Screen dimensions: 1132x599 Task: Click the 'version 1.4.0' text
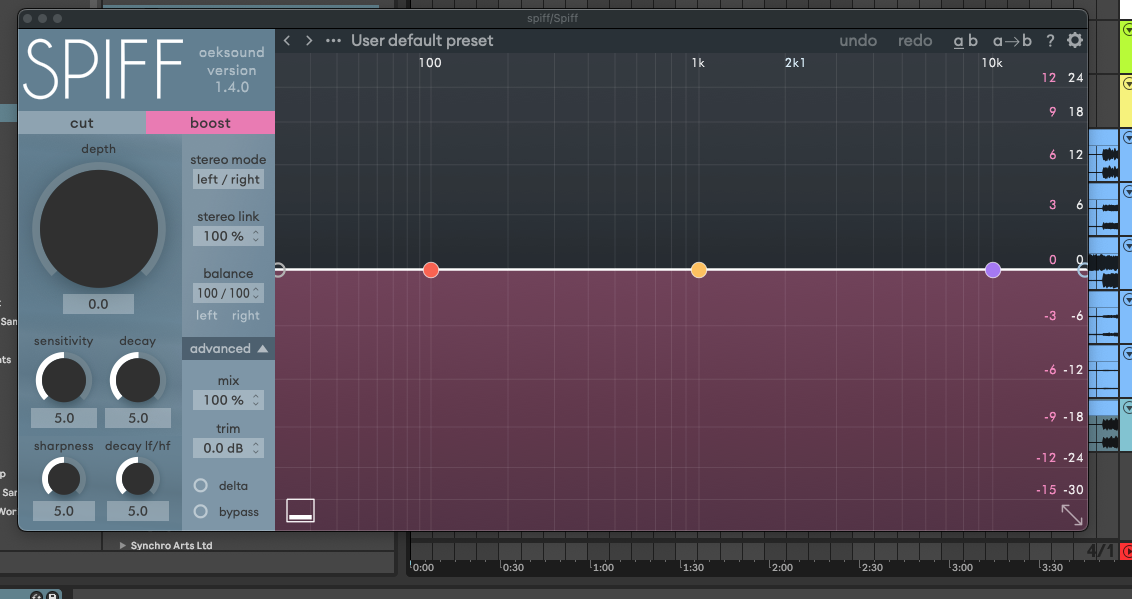[x=232, y=79]
